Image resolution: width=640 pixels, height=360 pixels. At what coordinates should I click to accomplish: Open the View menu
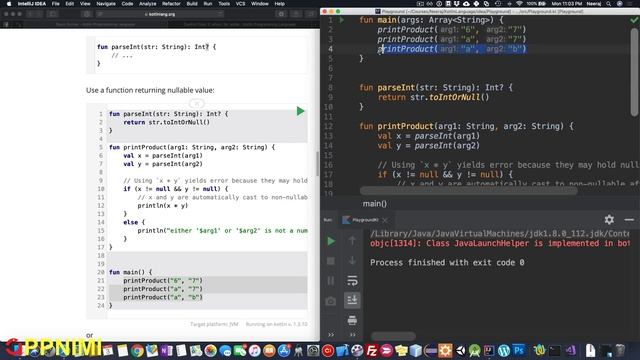point(85,4)
